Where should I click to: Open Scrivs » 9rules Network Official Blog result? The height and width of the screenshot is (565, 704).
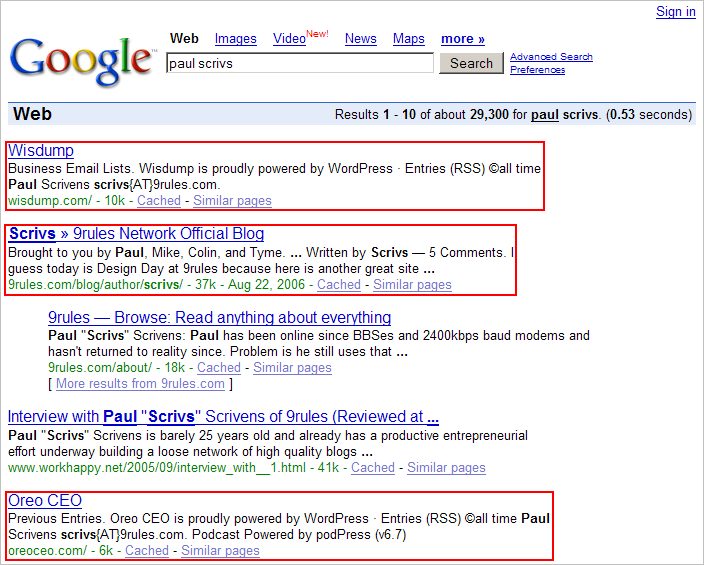136,234
